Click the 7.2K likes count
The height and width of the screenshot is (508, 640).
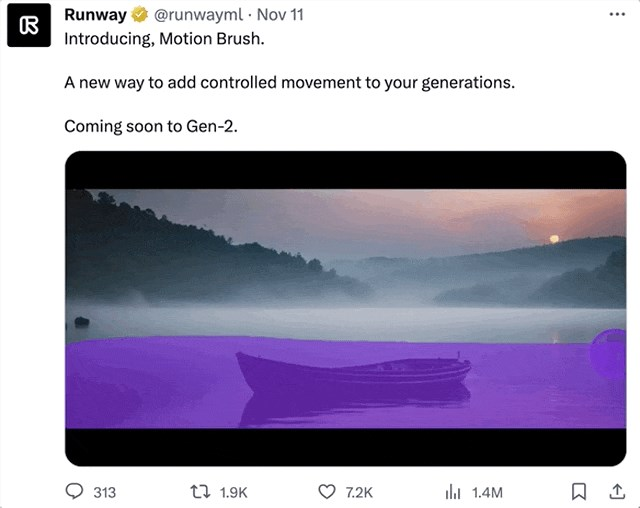coord(359,493)
